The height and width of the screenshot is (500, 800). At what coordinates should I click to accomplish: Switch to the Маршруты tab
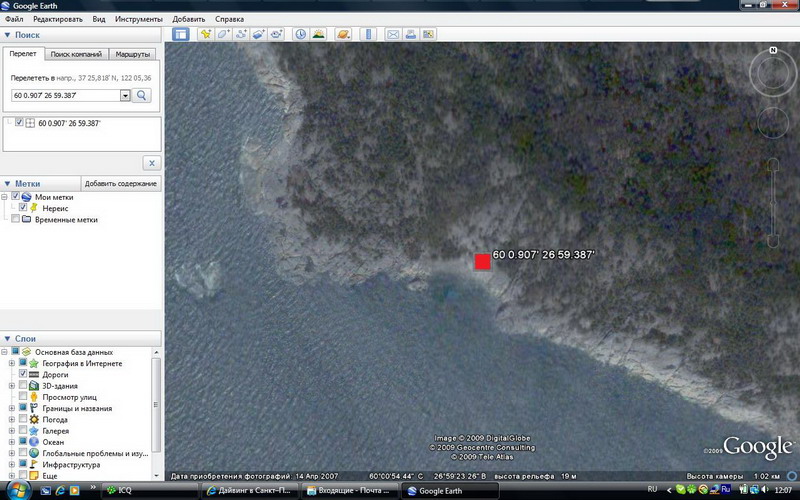(x=133, y=54)
